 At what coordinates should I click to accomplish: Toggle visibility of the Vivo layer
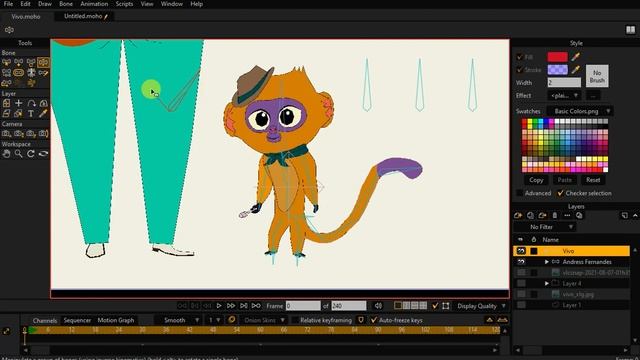tap(521, 251)
